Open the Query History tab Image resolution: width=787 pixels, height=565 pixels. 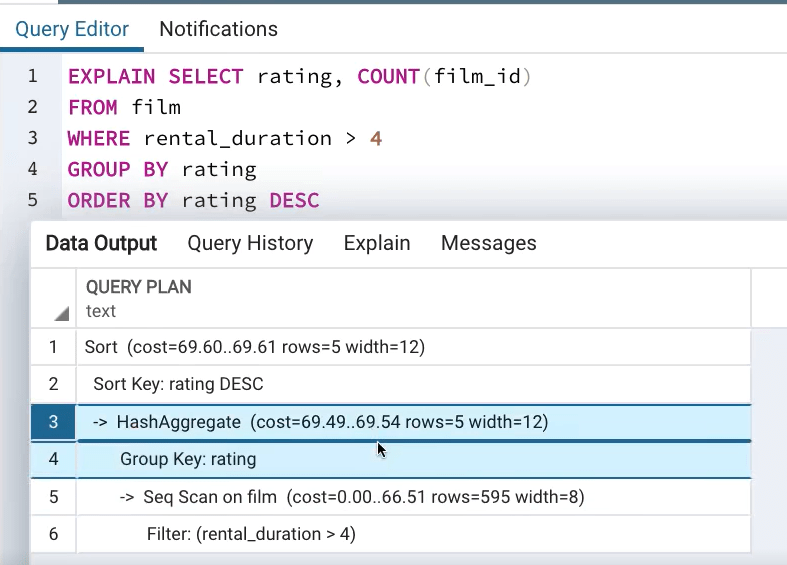250,243
